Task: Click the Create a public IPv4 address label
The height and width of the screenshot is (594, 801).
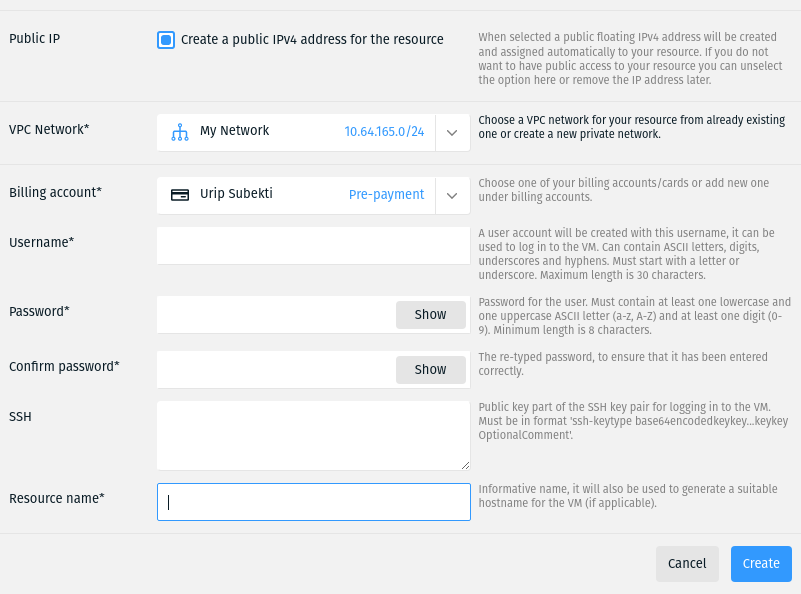Action: click(x=312, y=40)
